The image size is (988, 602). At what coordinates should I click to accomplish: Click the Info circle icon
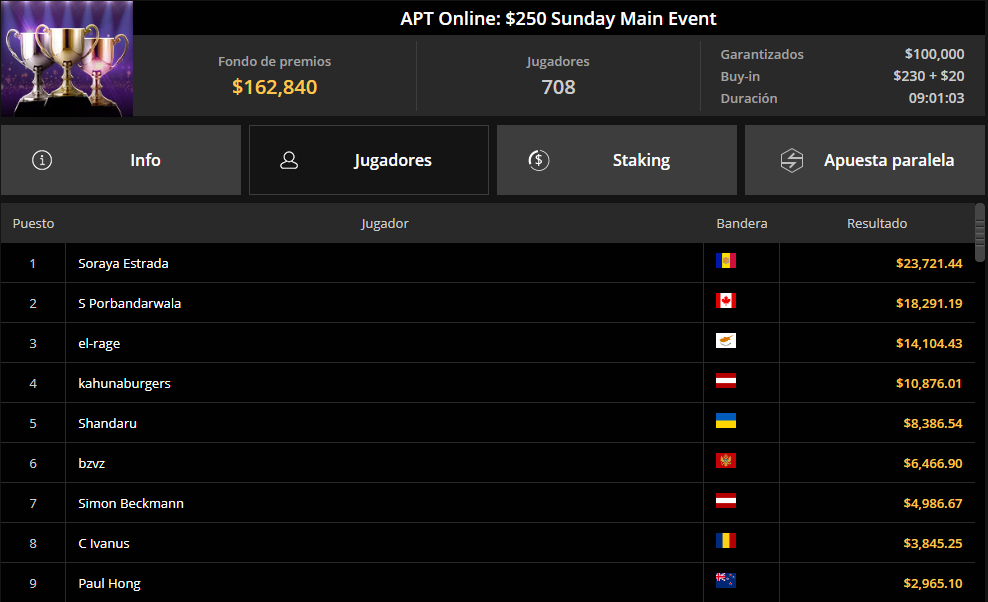point(42,160)
